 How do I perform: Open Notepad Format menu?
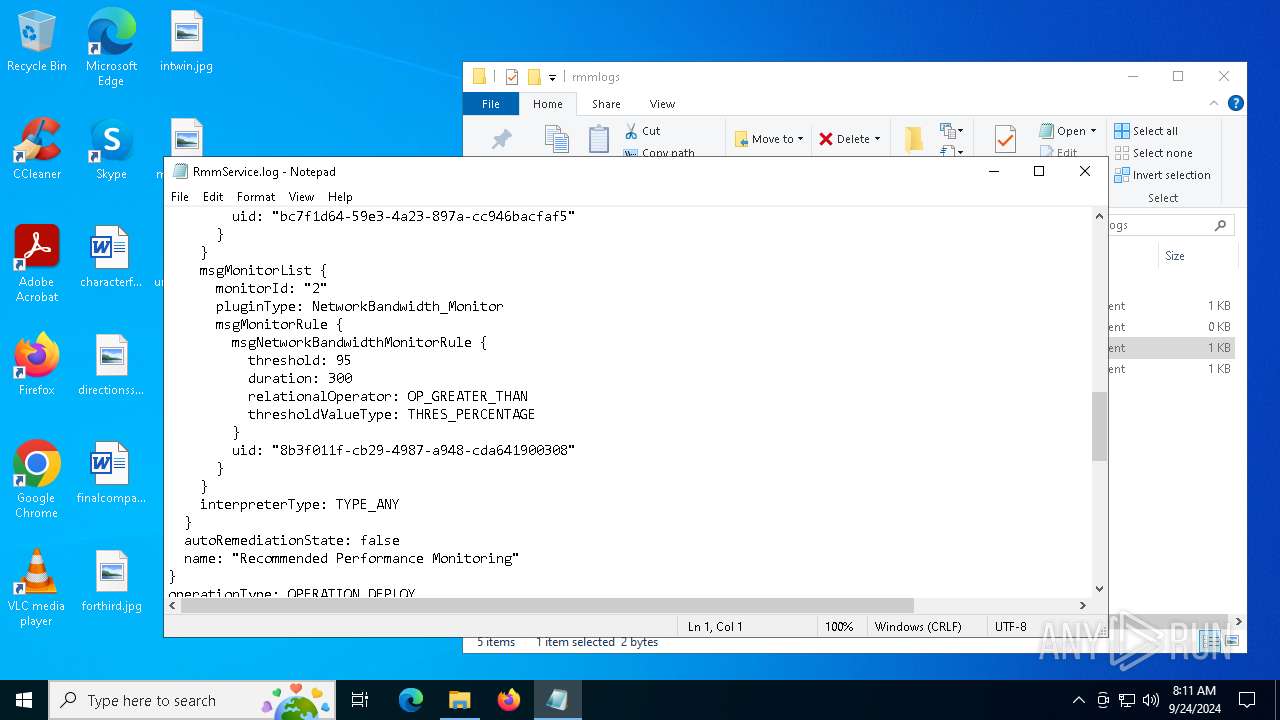coord(256,197)
